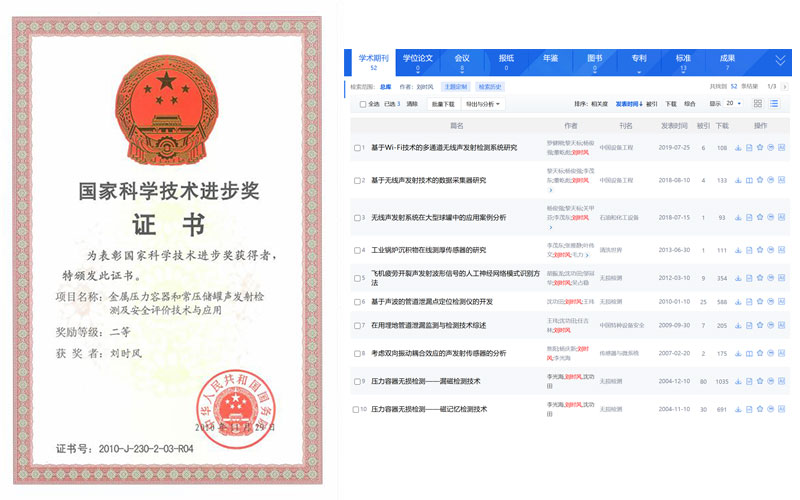This screenshot has height=500, width=800.
Task: Download row 7 paper 在用埋地管道泄漏监测
Action: [x=738, y=326]
